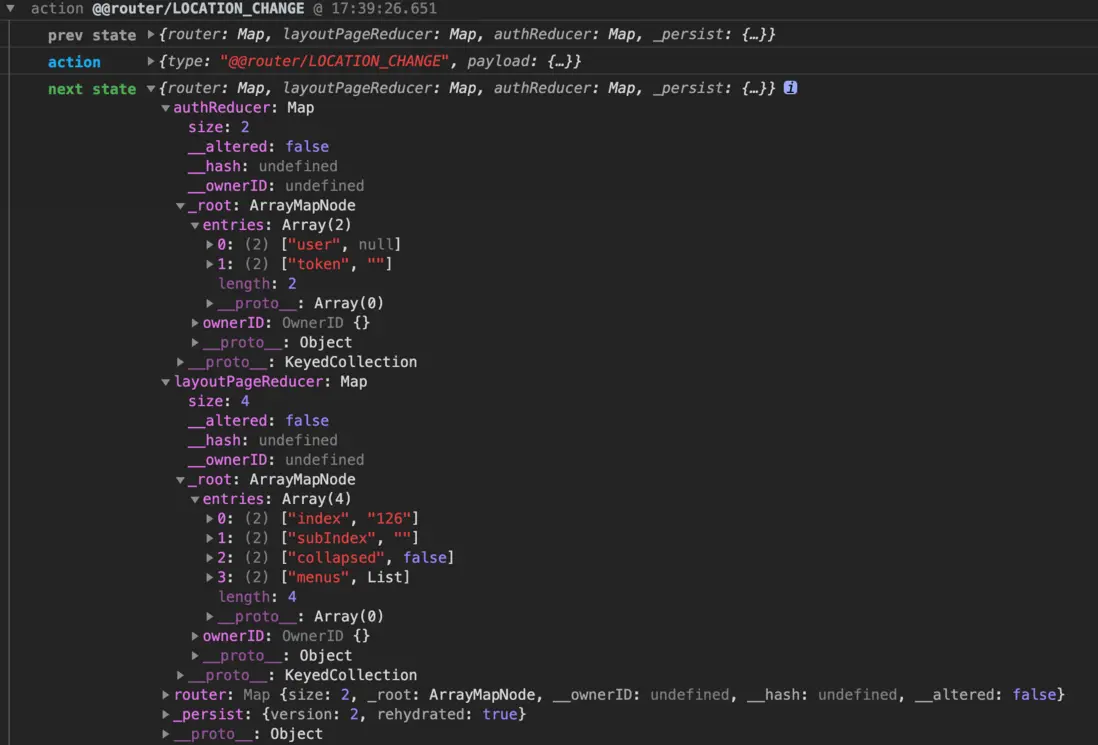Expand the router Map summary row

(166, 695)
